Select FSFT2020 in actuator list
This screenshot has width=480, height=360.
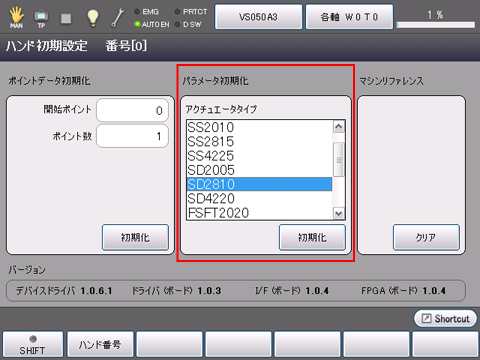tap(259, 213)
